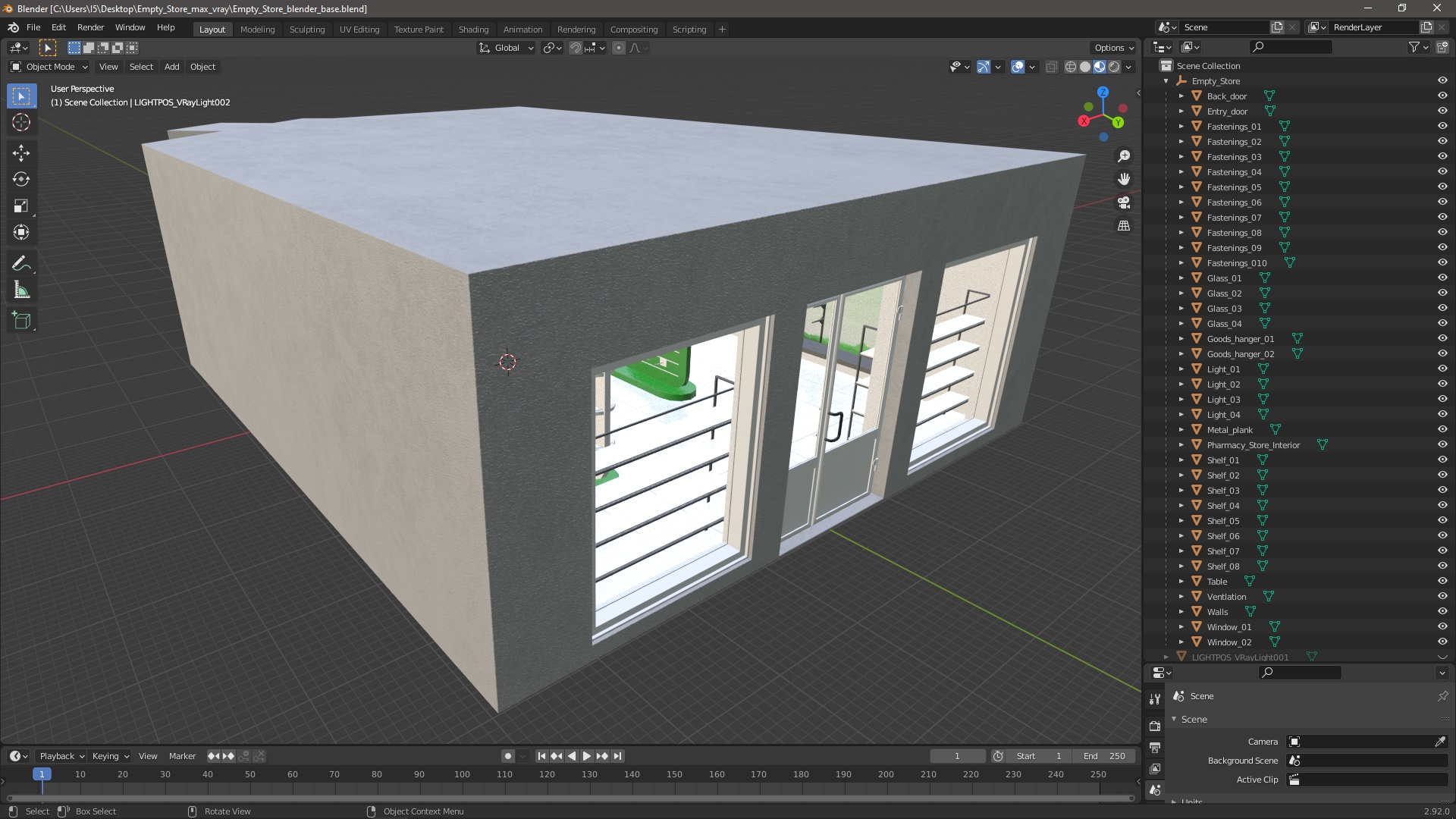Screen dimensions: 1456x819
Task: Open the Render menu
Action: (91, 27)
